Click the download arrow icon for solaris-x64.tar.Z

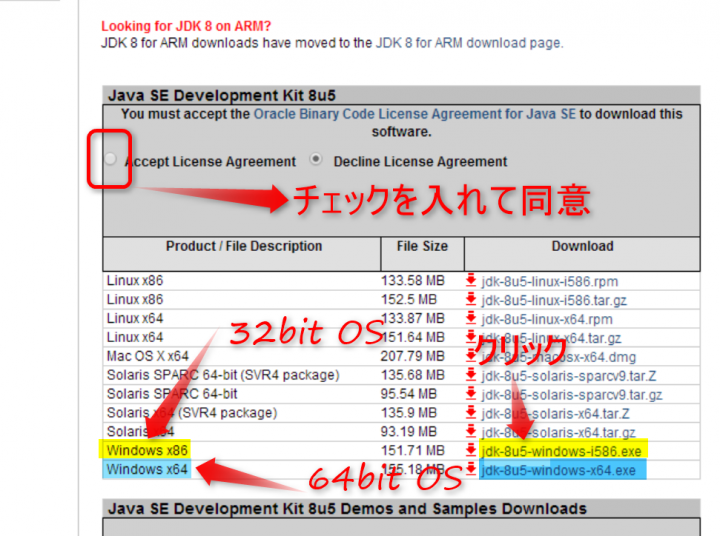[x=471, y=412]
